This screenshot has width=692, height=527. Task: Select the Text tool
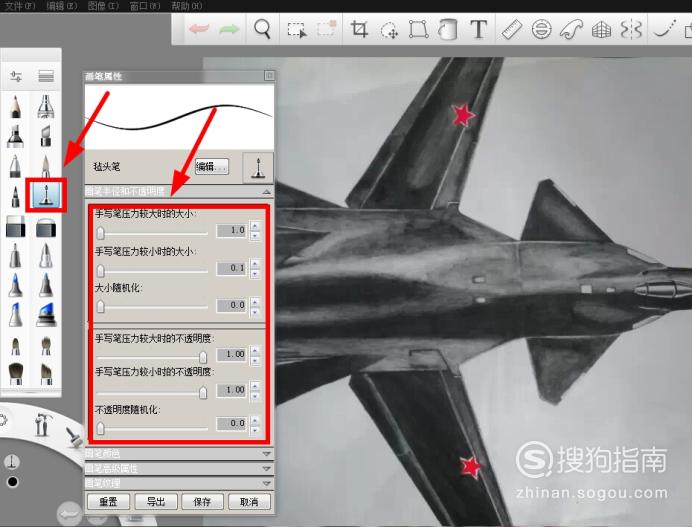(478, 29)
